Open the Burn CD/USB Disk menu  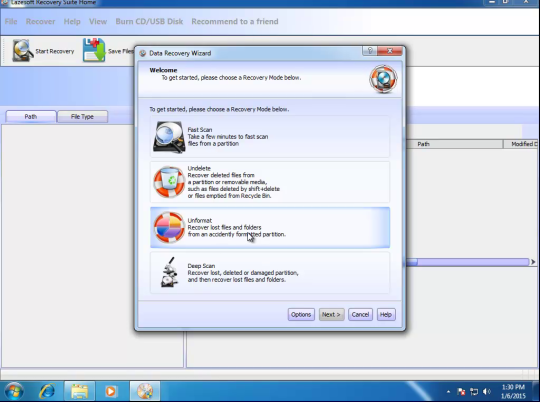[x=149, y=21]
